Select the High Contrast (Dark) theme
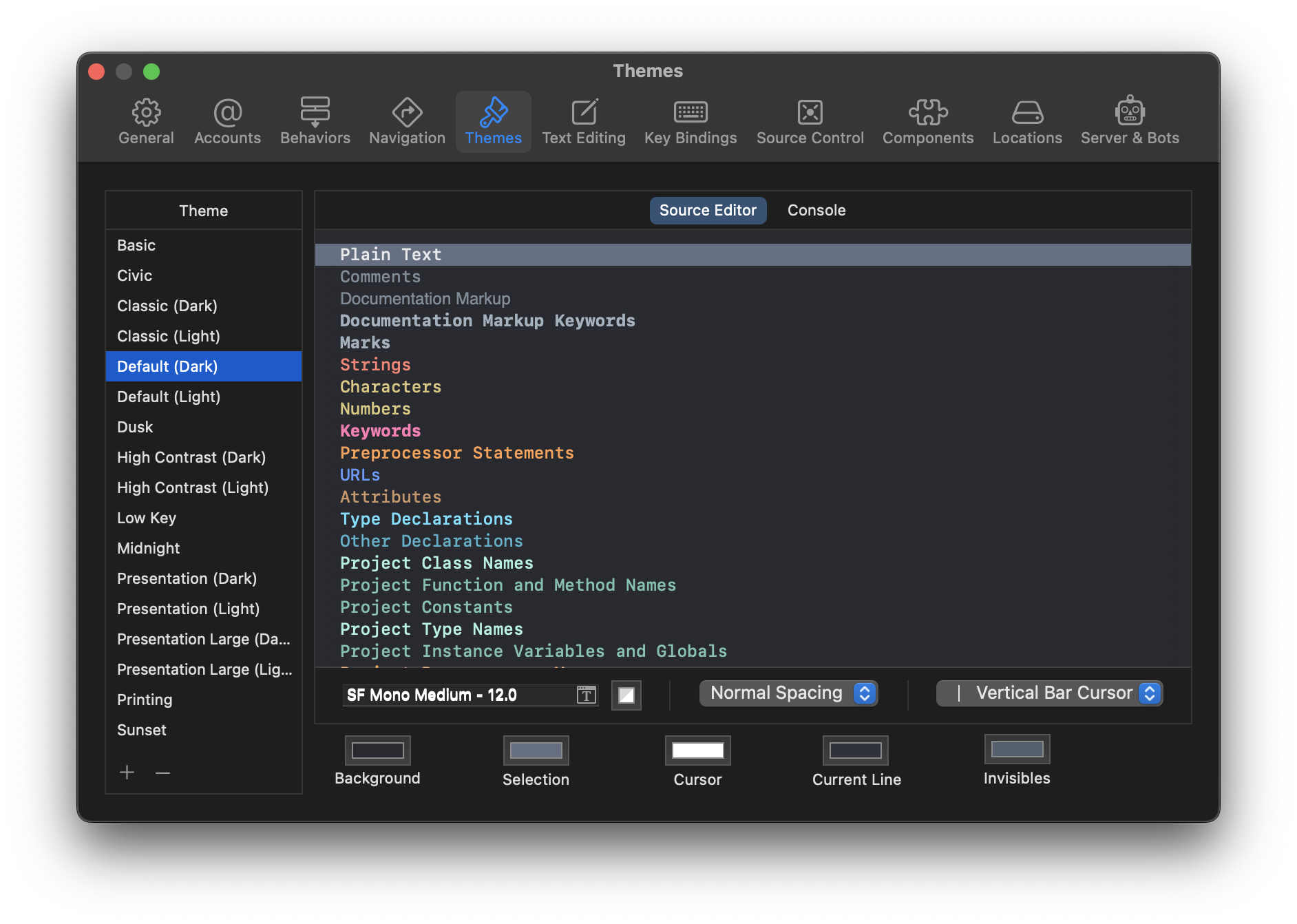The image size is (1297, 924). [191, 457]
